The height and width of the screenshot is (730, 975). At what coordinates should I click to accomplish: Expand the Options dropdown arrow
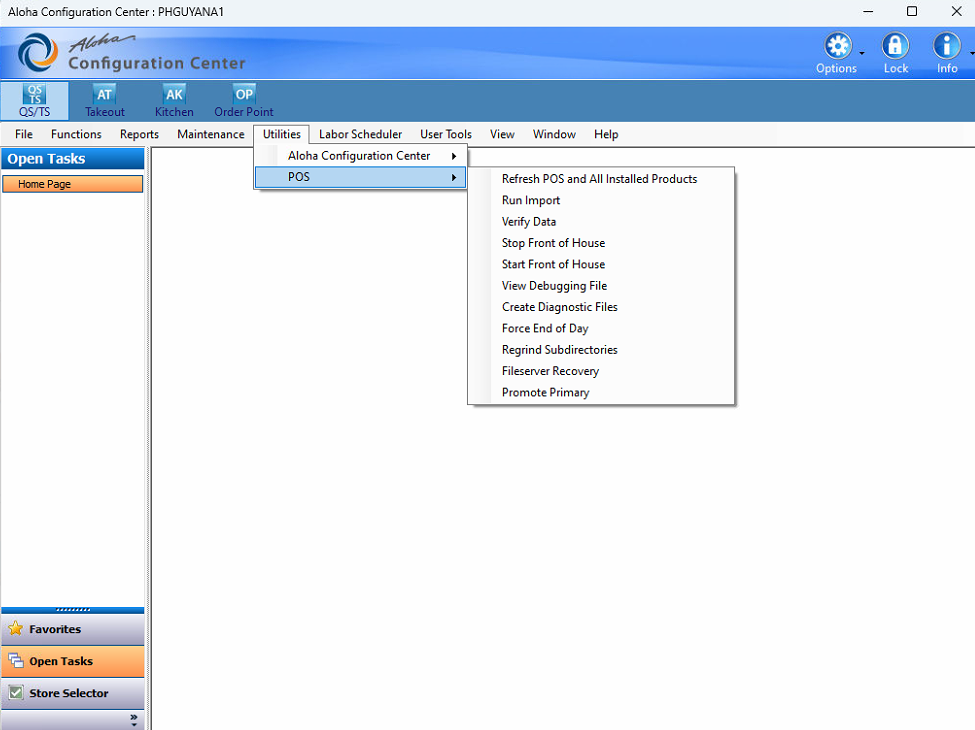862,53
